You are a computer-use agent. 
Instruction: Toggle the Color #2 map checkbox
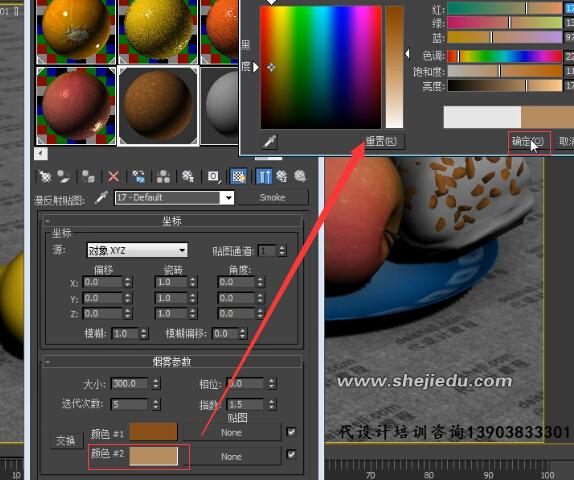click(x=291, y=454)
